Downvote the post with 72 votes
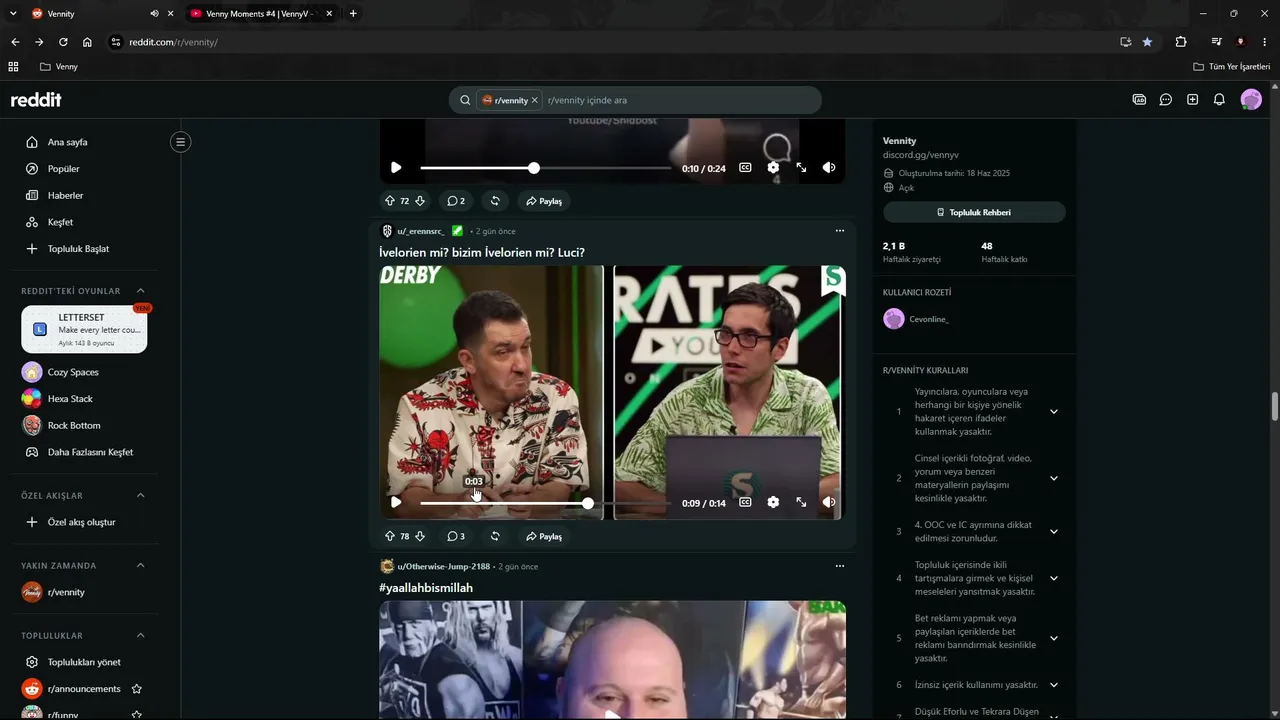Image resolution: width=1280 pixels, height=720 pixels. pyautogui.click(x=420, y=201)
